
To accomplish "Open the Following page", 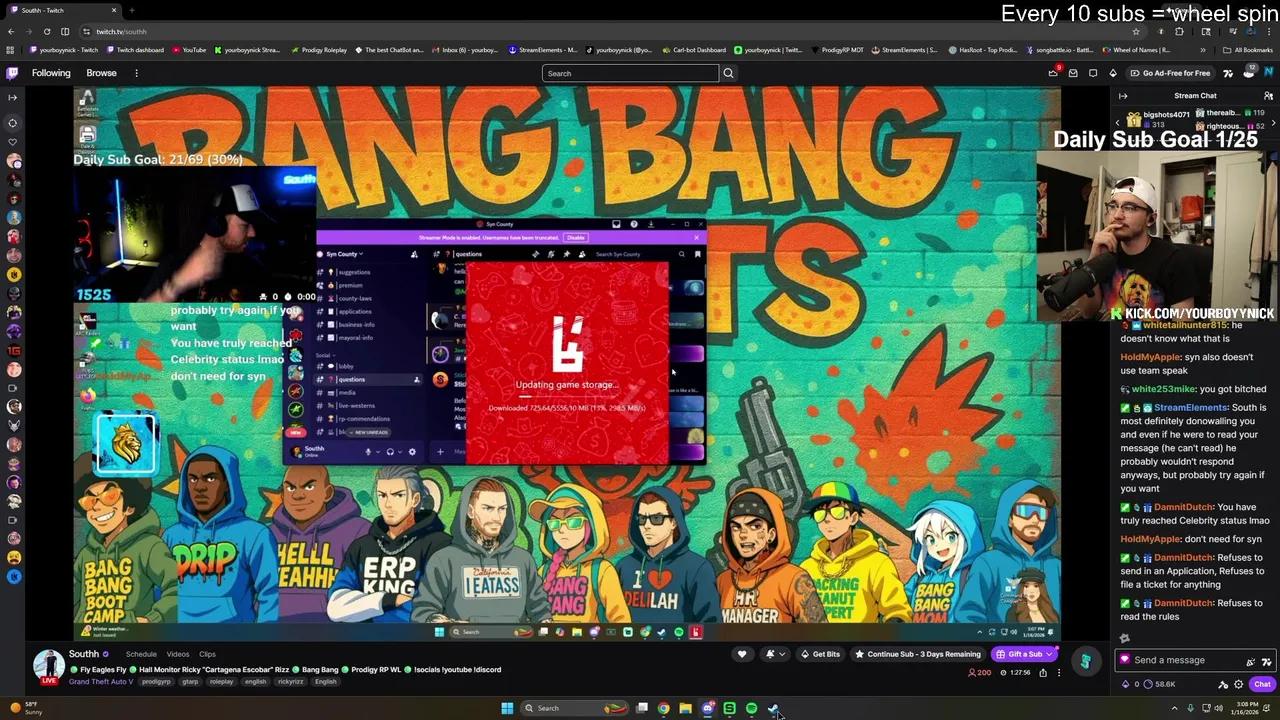I will 51,72.
